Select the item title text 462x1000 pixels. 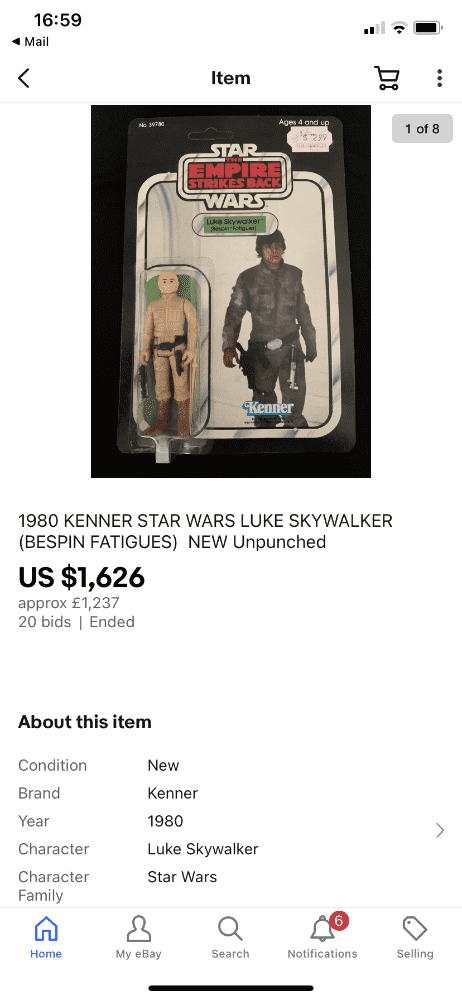click(x=205, y=531)
